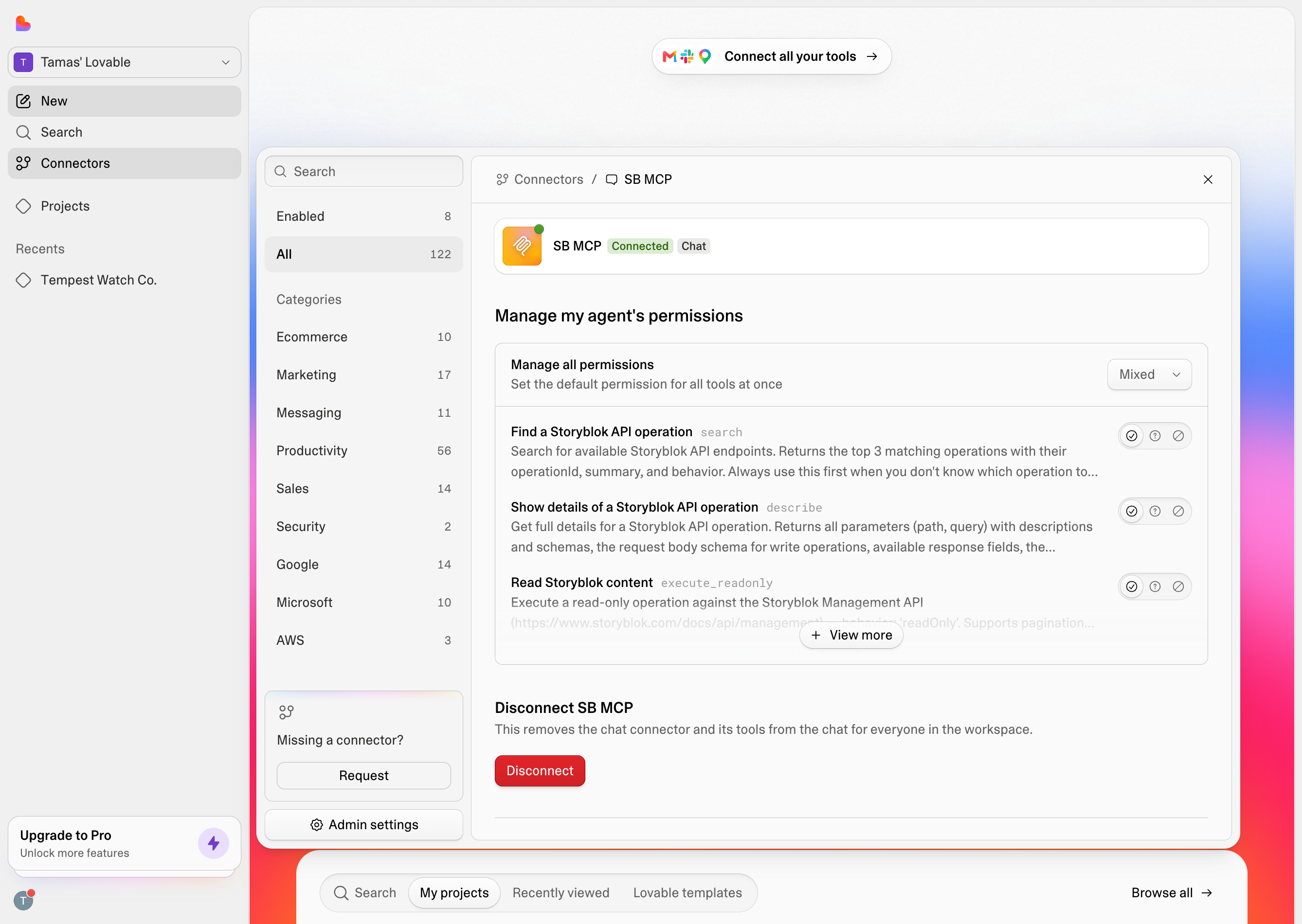Click the Chat badge next to SB MCP
1302x924 pixels.
click(693, 246)
